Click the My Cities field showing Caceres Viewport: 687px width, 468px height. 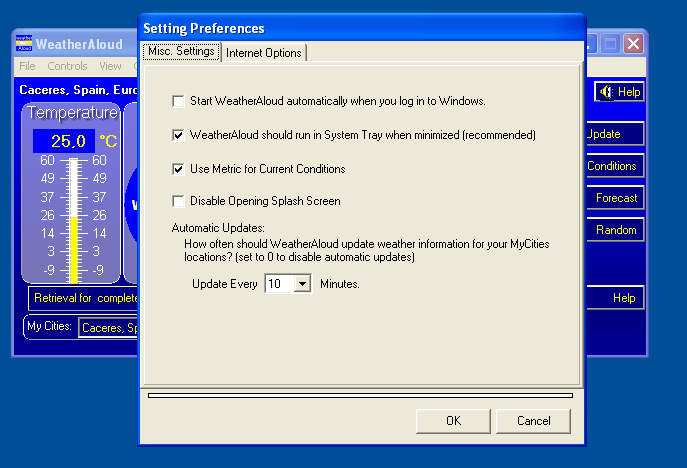tap(108, 328)
